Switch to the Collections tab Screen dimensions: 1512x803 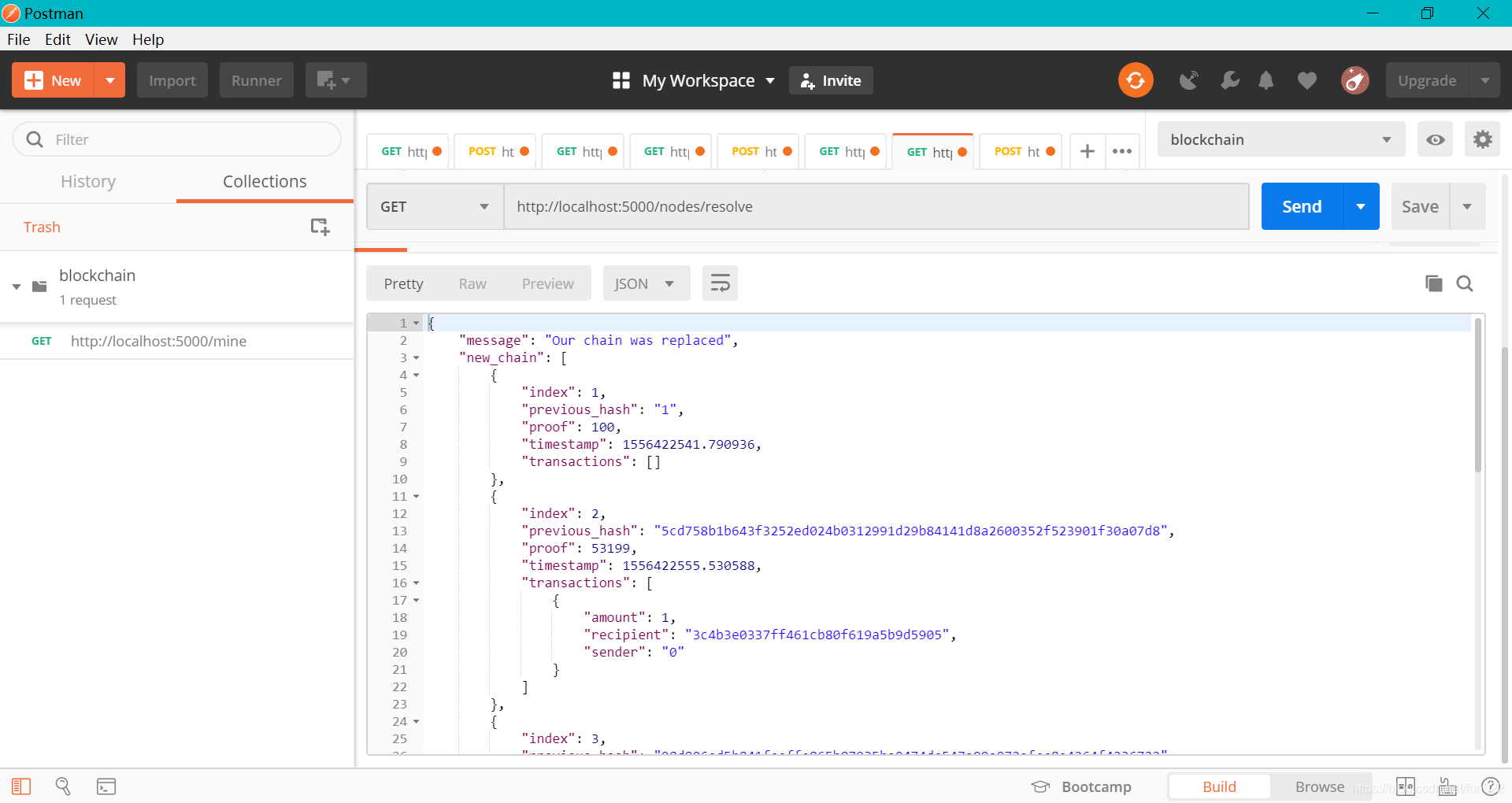tap(265, 182)
